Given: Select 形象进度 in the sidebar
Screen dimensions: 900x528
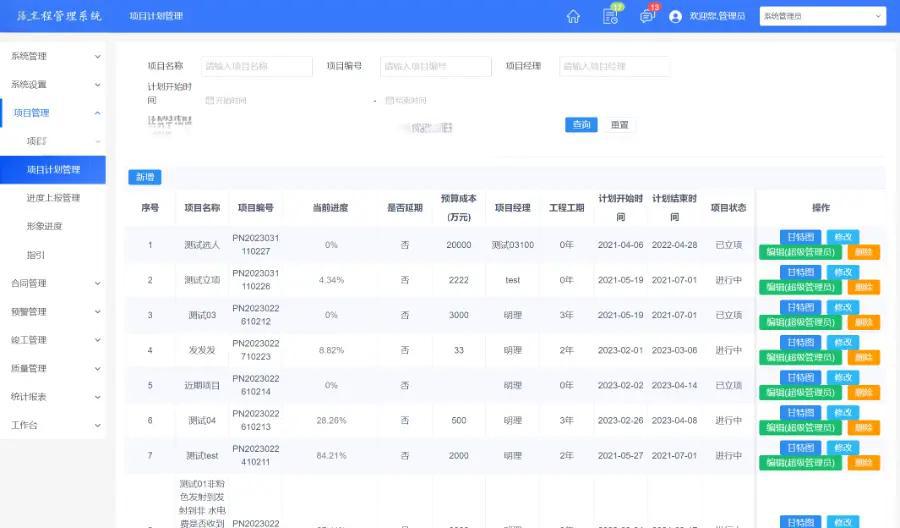Looking at the screenshot, I should pos(44,226).
